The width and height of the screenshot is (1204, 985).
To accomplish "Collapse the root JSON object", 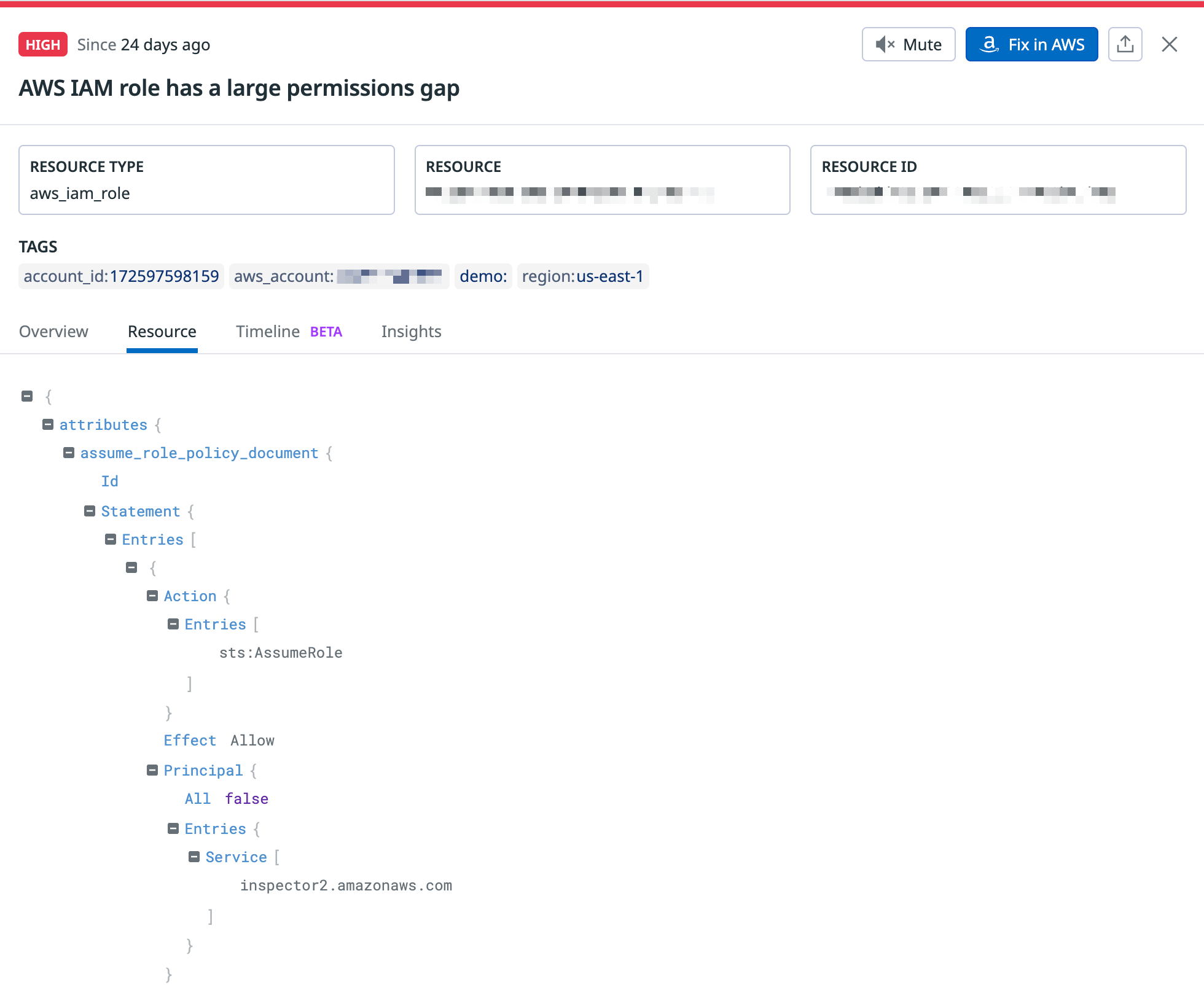I will pos(27,396).
